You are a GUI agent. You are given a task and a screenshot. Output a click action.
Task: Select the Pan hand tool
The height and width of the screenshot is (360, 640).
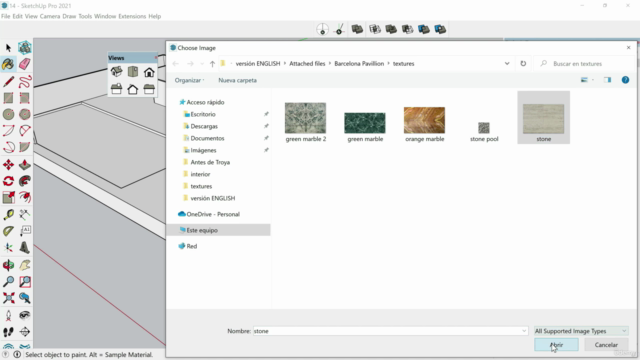24,265
